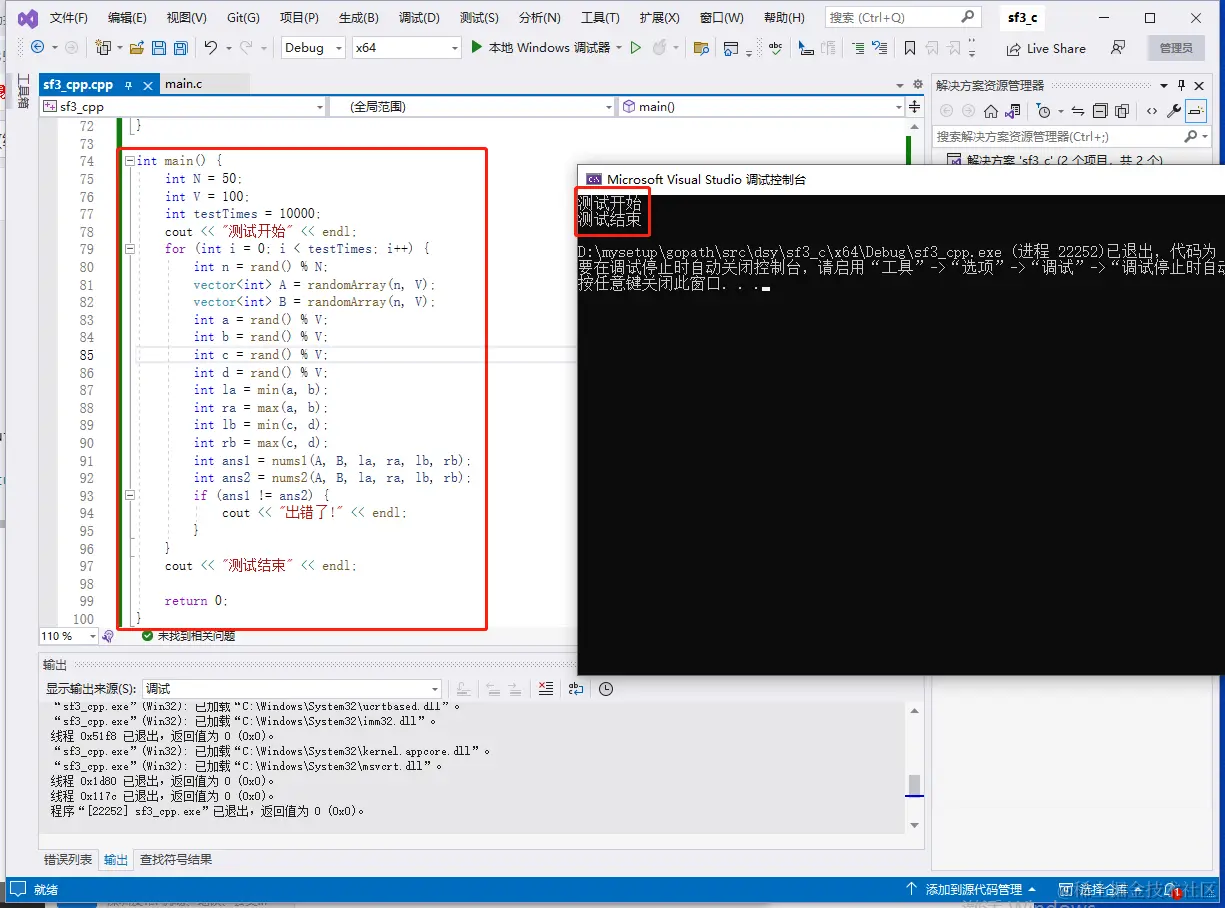
Task: Click the Solution Explorer search field
Action: point(1070,137)
